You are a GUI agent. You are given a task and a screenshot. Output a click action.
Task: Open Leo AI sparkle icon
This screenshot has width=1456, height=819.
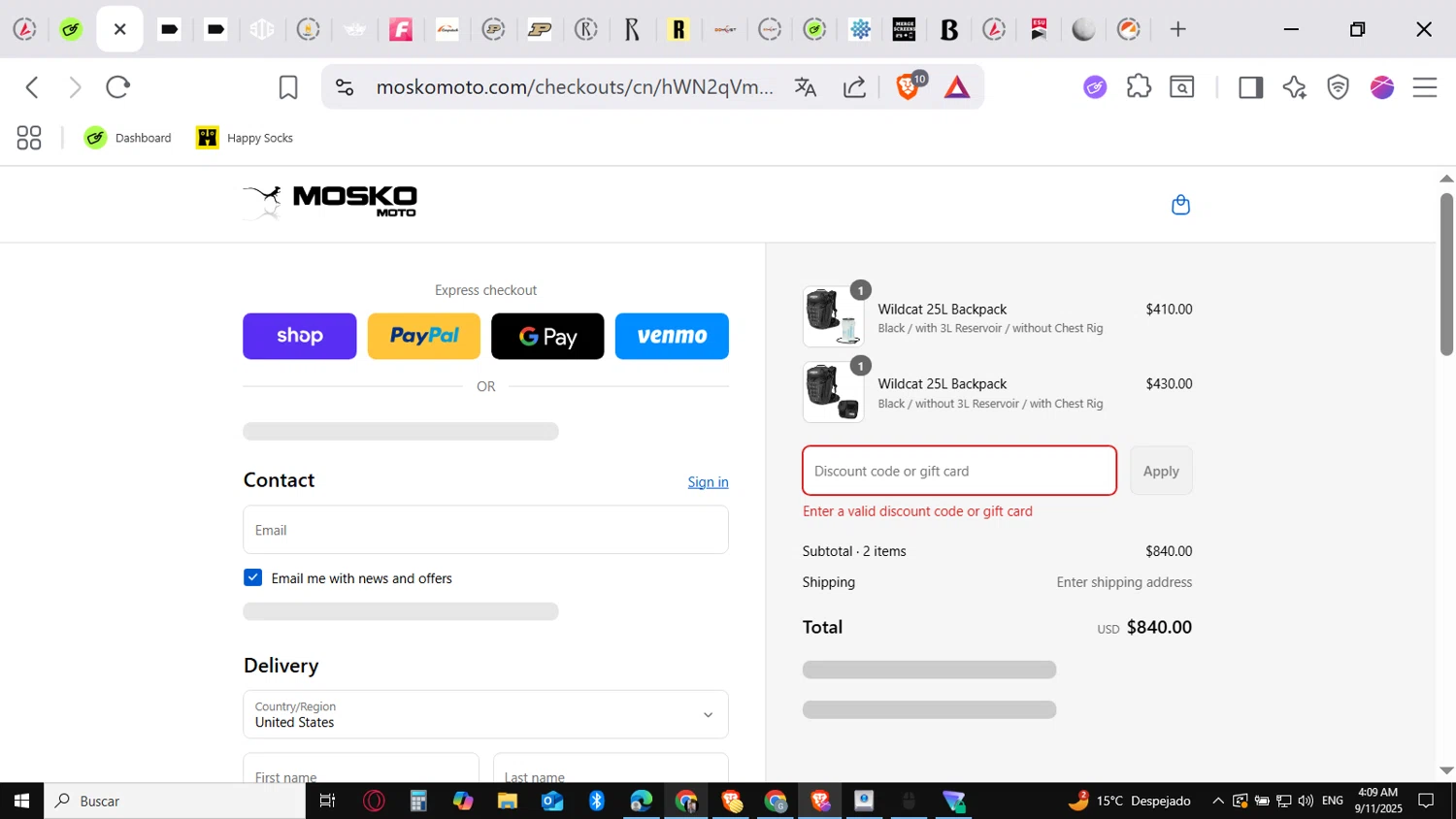click(1294, 87)
